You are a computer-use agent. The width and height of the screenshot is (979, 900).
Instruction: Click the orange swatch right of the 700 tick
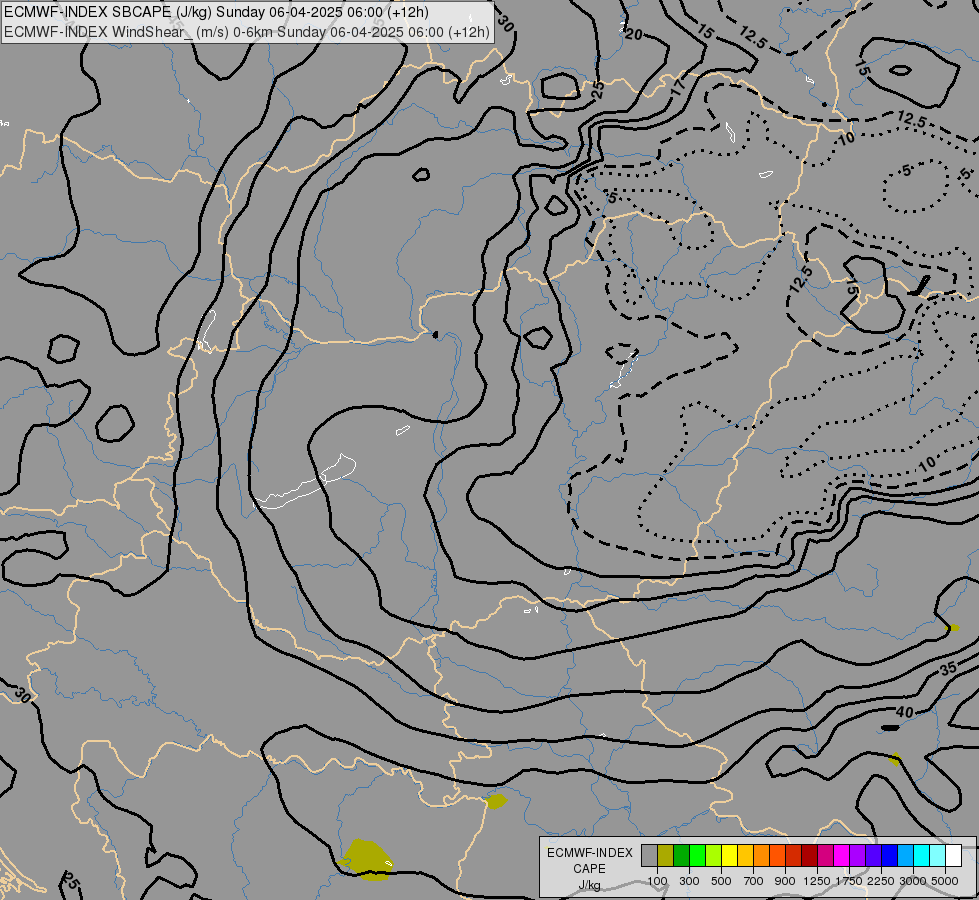762,855
